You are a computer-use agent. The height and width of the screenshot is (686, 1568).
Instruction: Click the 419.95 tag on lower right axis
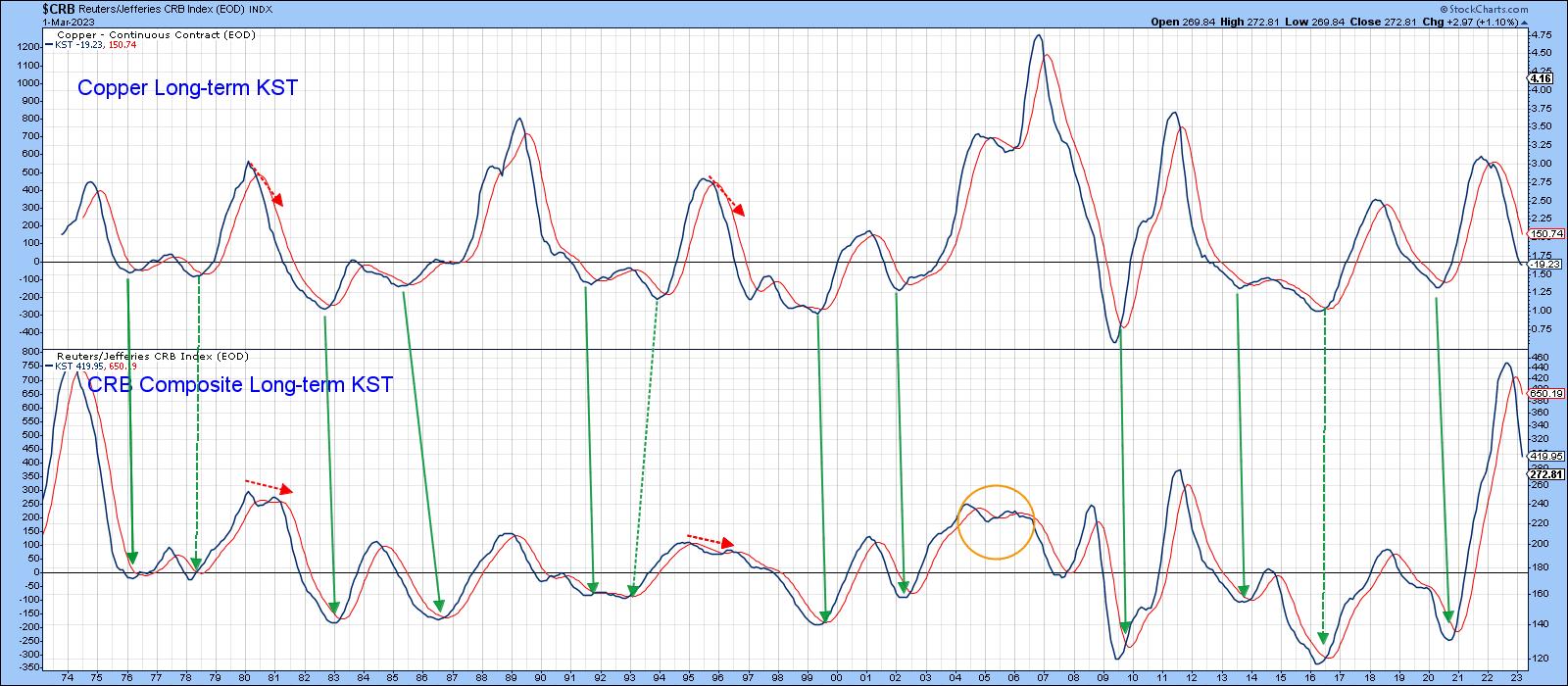(x=1544, y=456)
